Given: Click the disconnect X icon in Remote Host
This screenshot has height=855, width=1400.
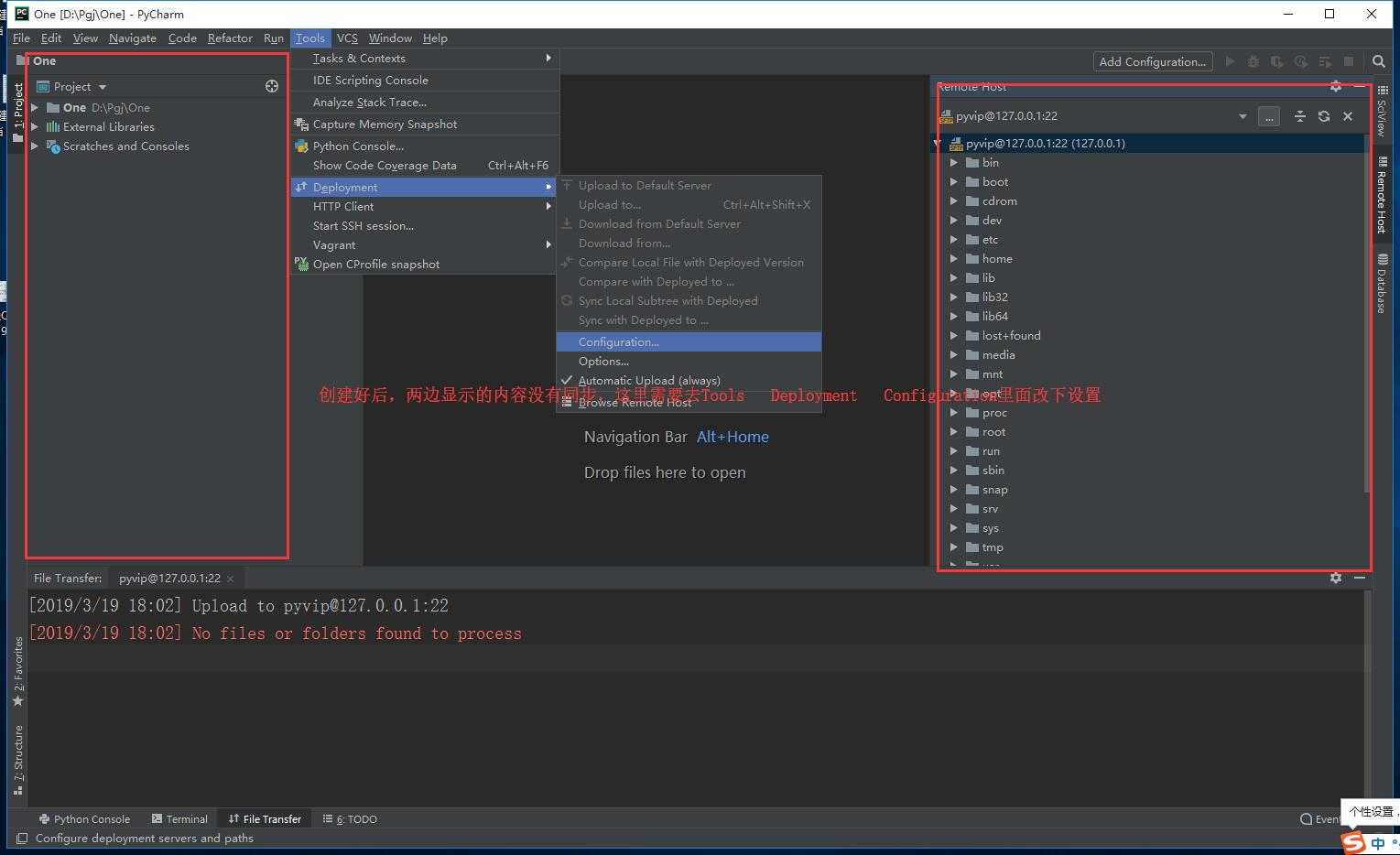Looking at the screenshot, I should click(x=1348, y=116).
